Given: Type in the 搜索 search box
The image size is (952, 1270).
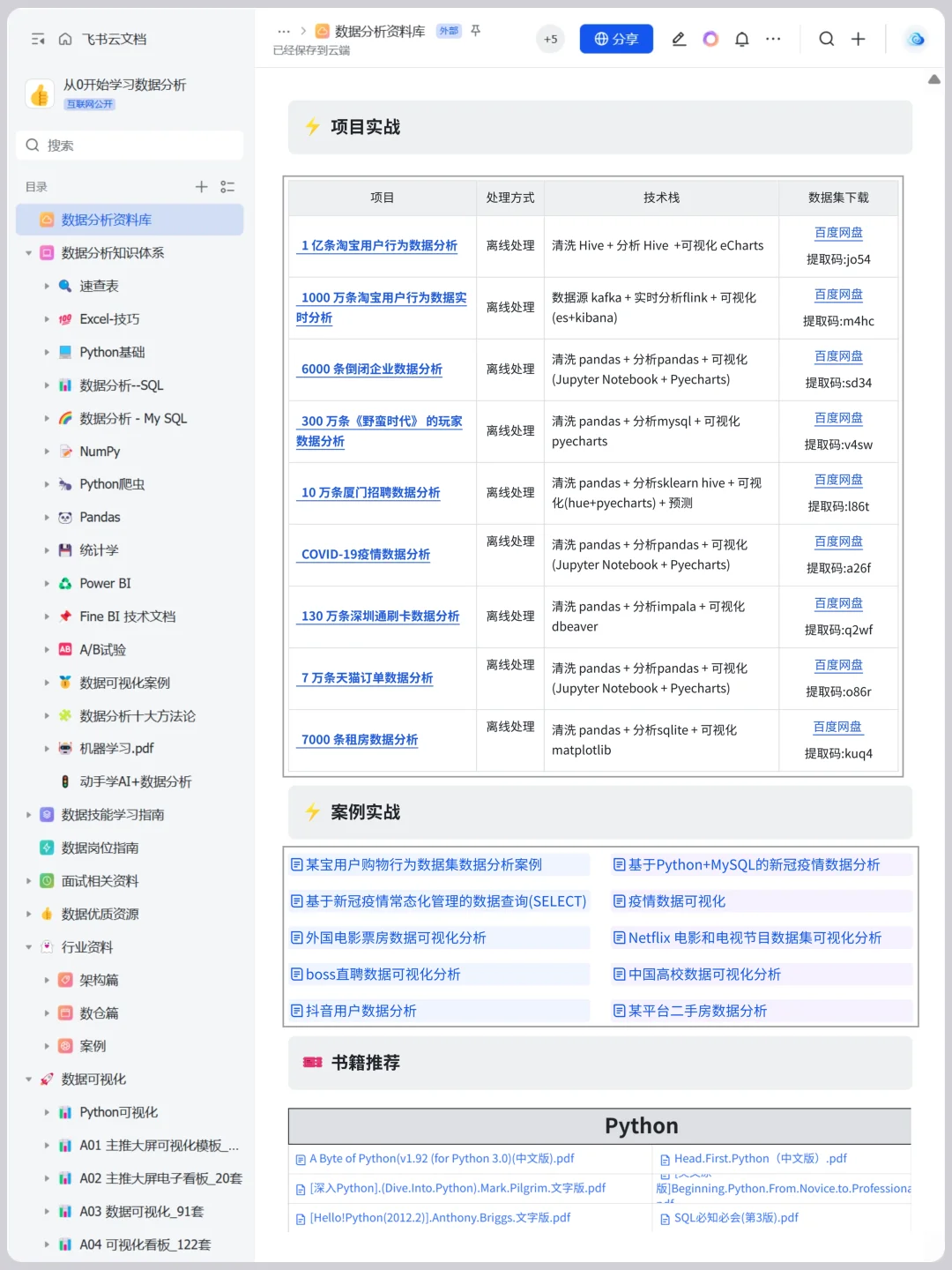Looking at the screenshot, I should pos(130,146).
